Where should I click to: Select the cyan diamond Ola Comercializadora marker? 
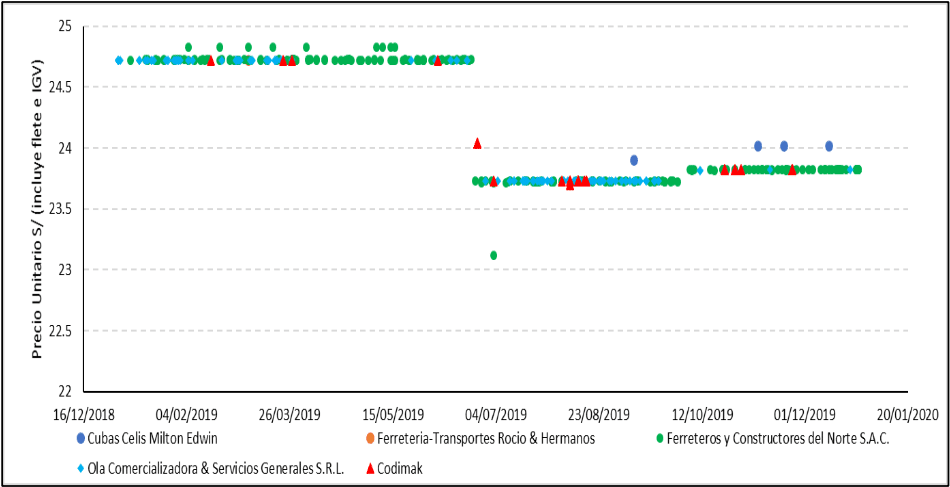[80, 467]
